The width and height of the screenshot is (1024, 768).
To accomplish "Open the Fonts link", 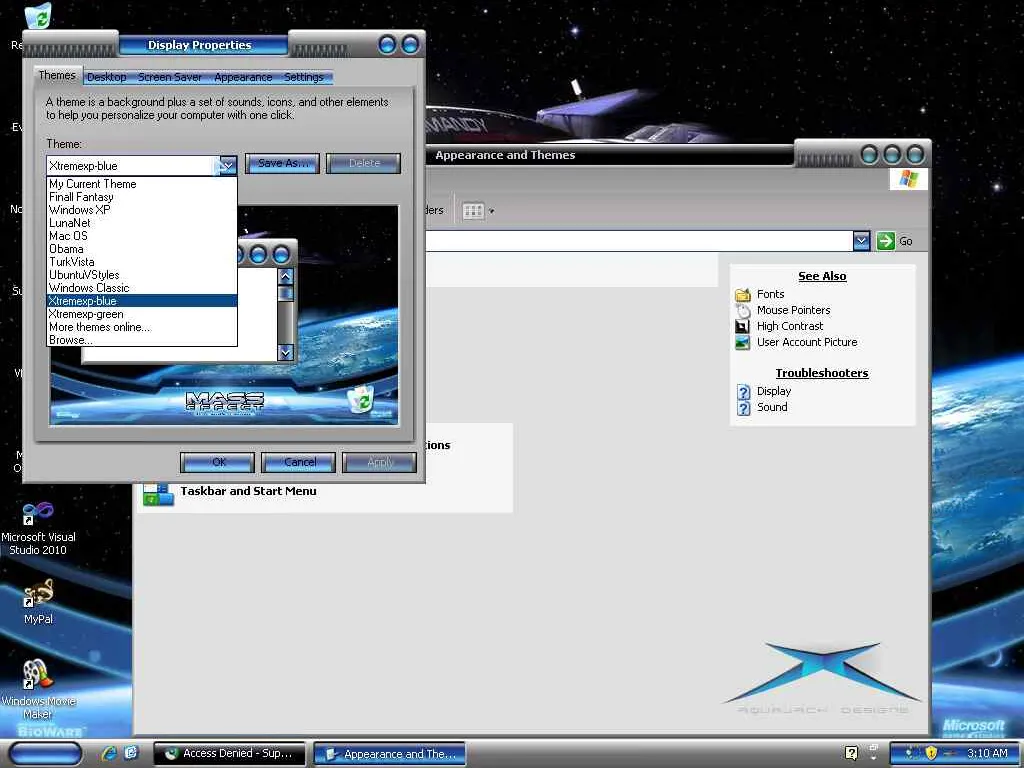I will click(771, 295).
